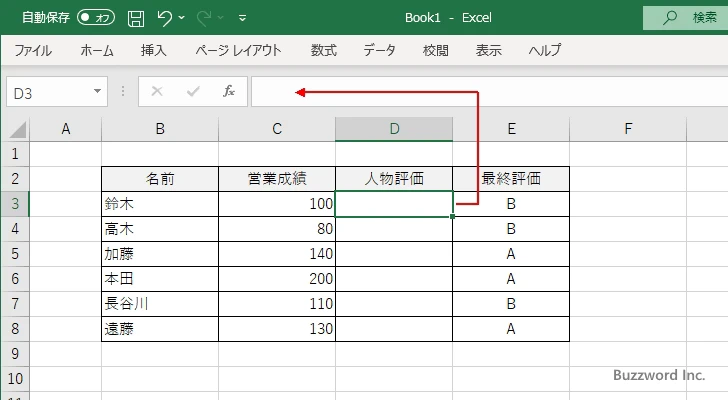Open the ページ レイアウト tab
Viewport: 728px width, 400px height.
click(x=238, y=50)
